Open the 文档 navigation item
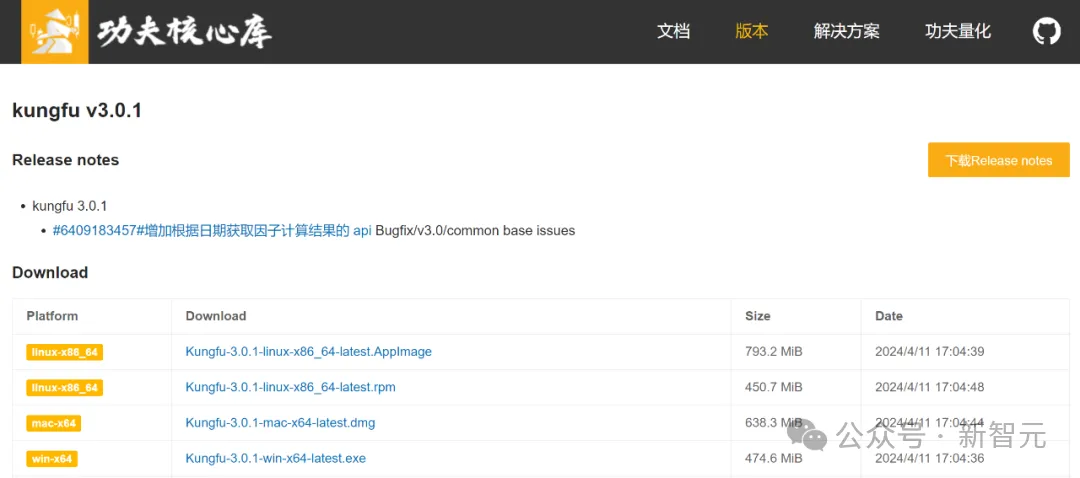This screenshot has height=478, width=1080. click(673, 31)
